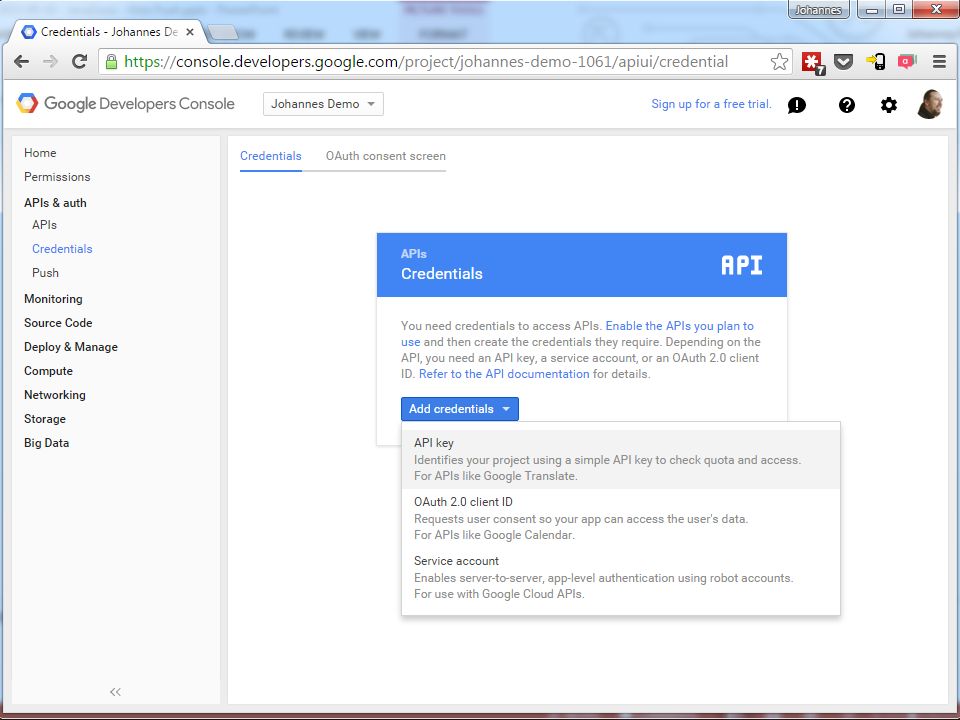Viewport: 960px width, 720px height.
Task: Go back with the browser back arrow
Action: pyautogui.click(x=21, y=61)
